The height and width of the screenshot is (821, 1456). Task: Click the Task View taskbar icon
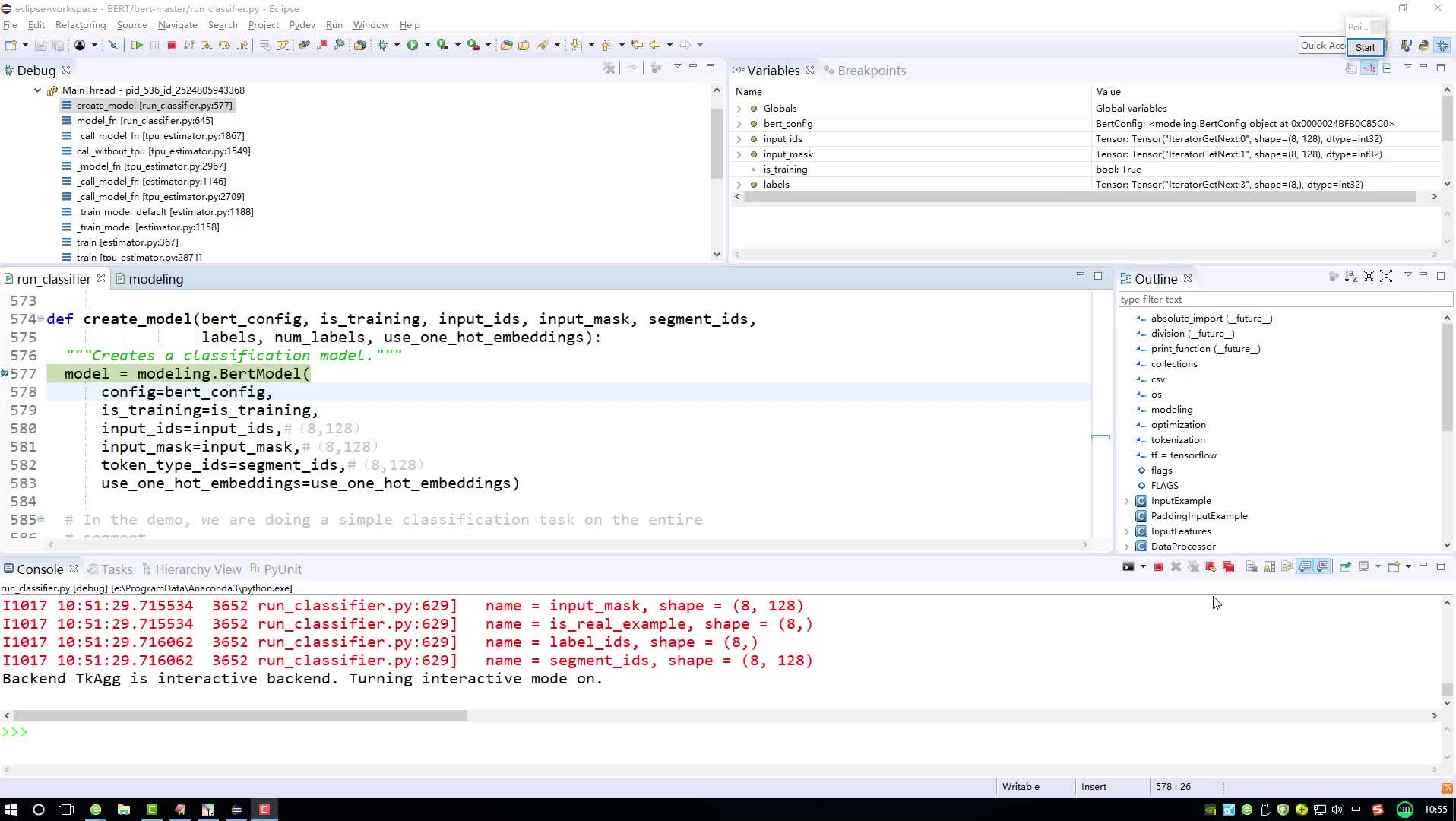[x=66, y=810]
